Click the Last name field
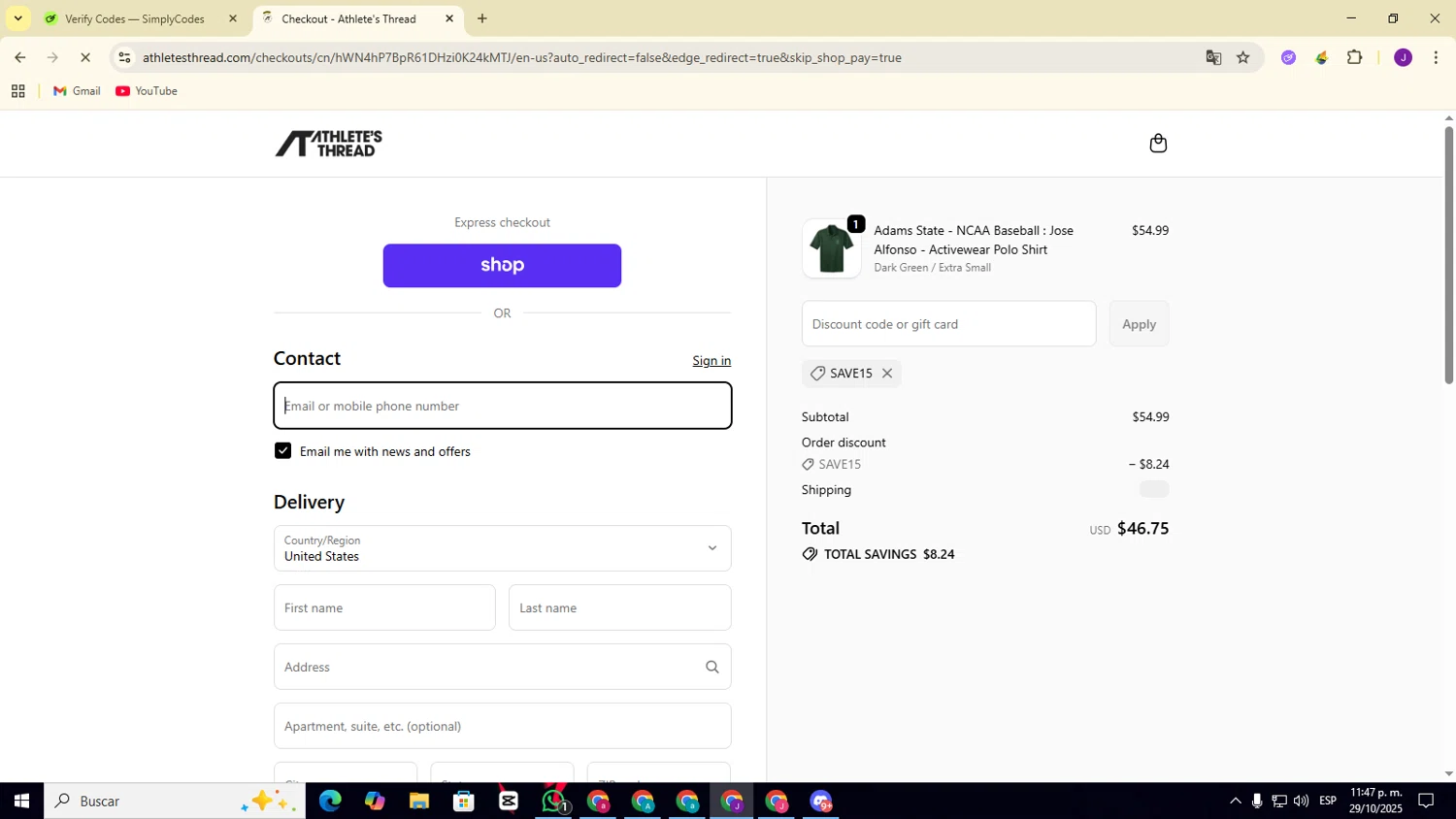The height and width of the screenshot is (819, 1456). pos(620,607)
